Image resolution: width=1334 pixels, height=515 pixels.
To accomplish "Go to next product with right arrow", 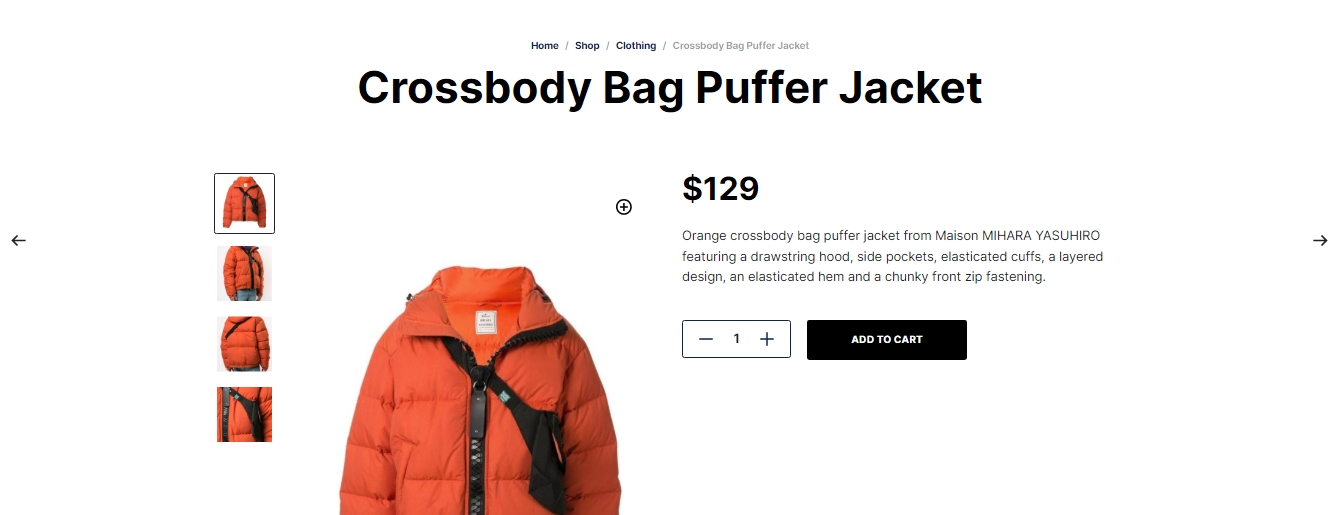I will [1320, 240].
